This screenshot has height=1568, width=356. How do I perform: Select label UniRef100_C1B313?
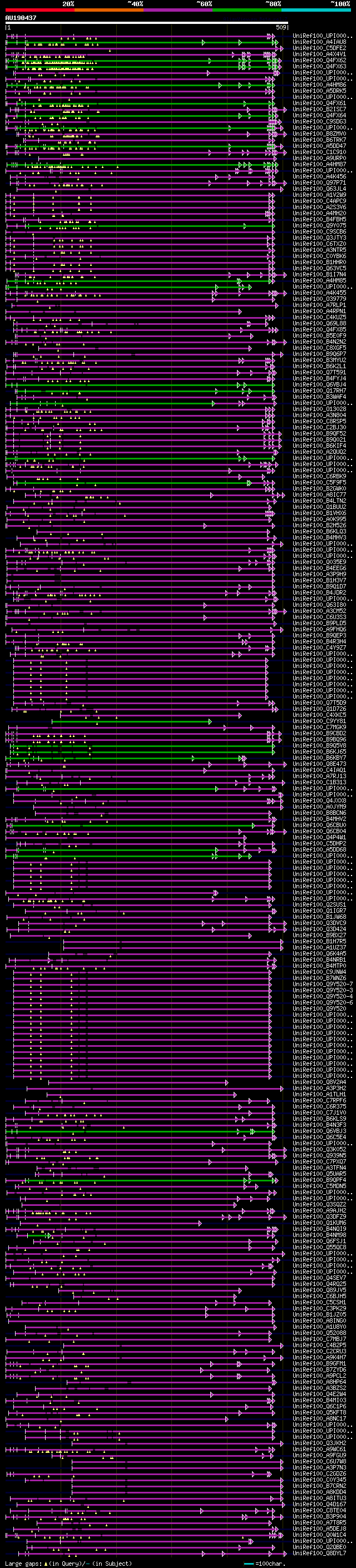(319, 782)
